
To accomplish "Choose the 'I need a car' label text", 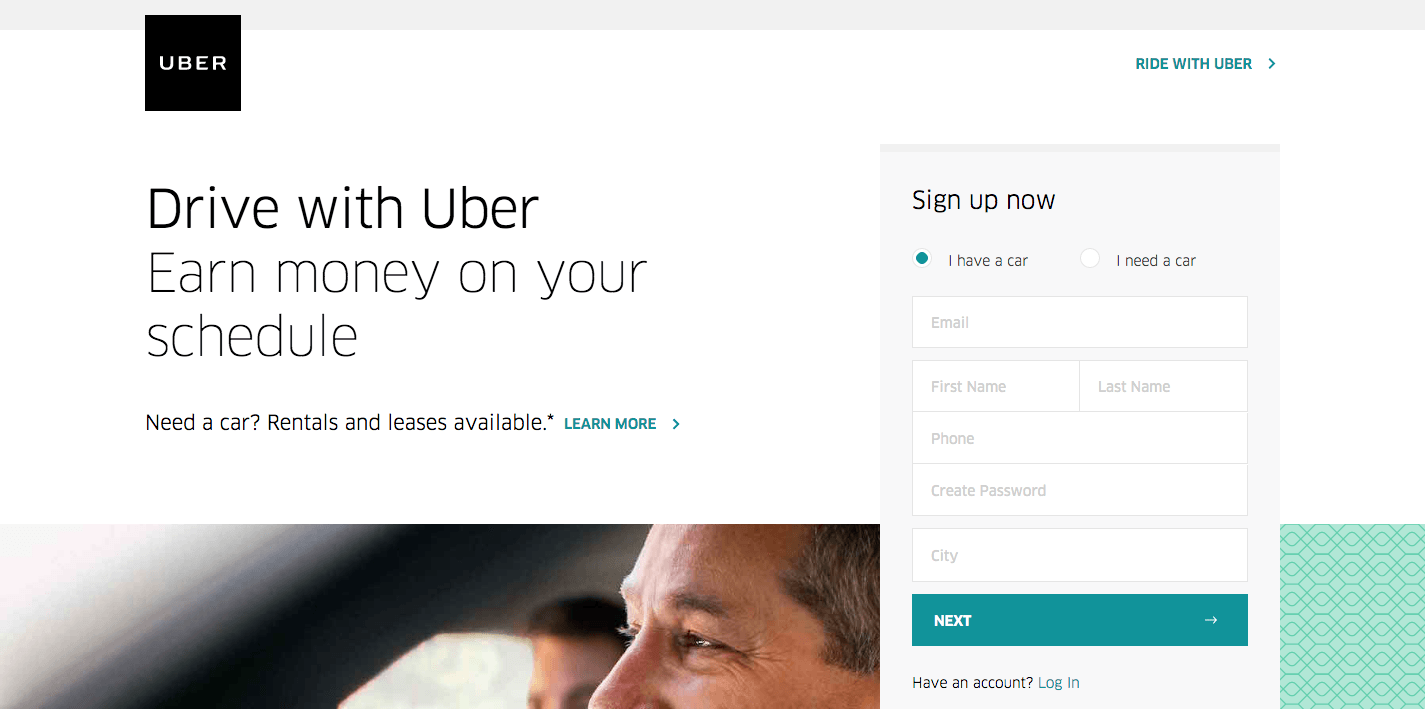I will [1156, 261].
